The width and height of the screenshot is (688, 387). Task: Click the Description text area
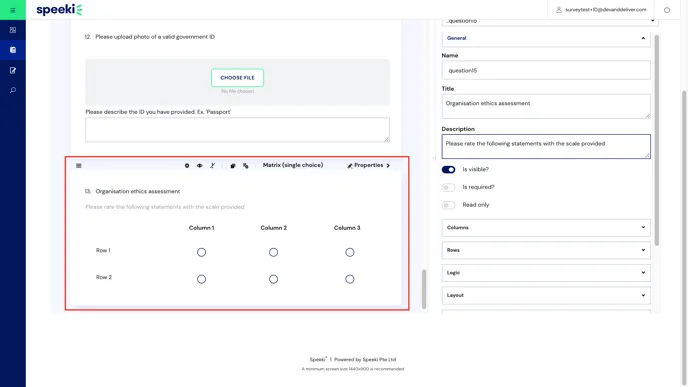point(546,147)
